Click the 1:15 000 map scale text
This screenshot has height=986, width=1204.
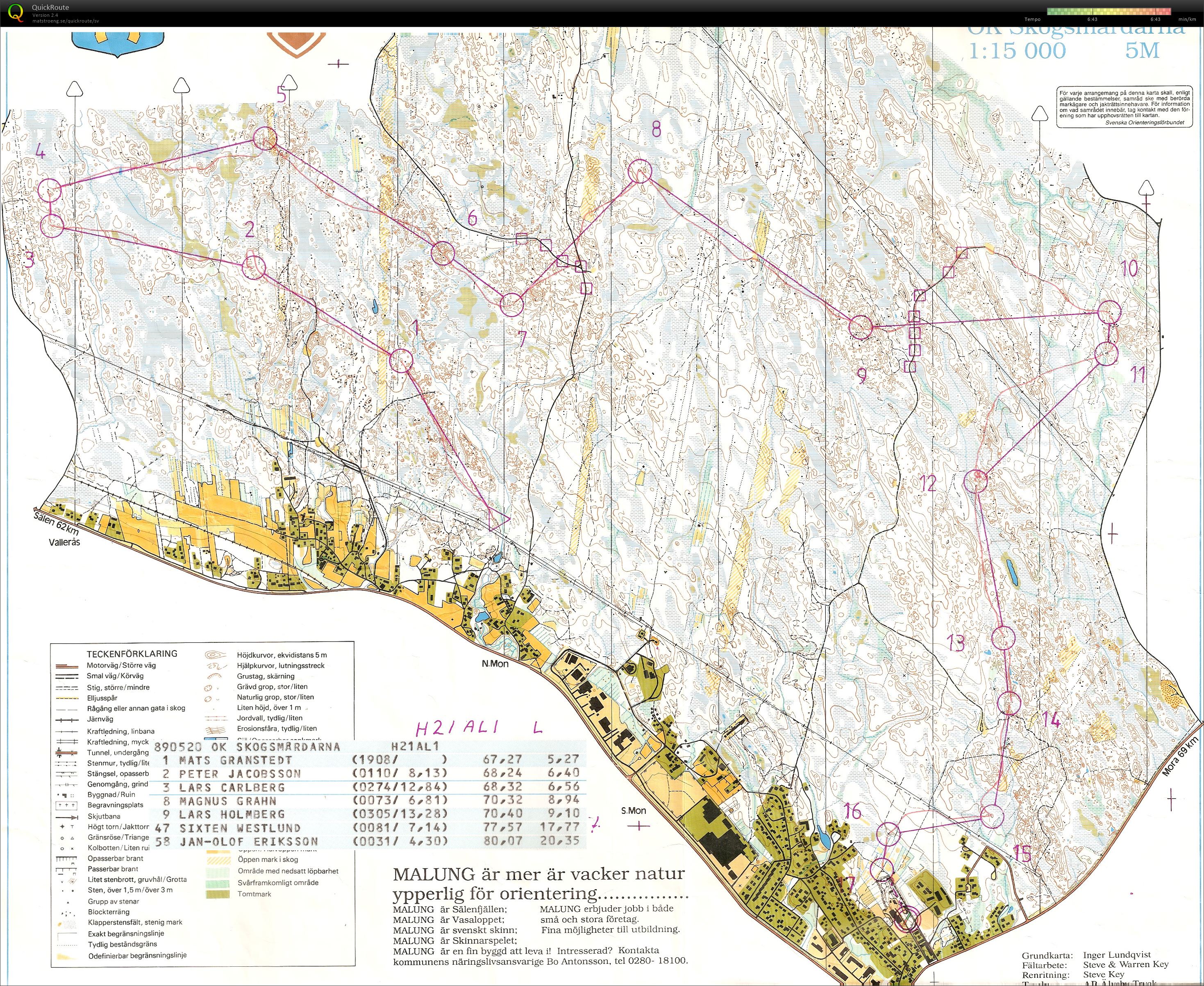pyautogui.click(x=1017, y=50)
